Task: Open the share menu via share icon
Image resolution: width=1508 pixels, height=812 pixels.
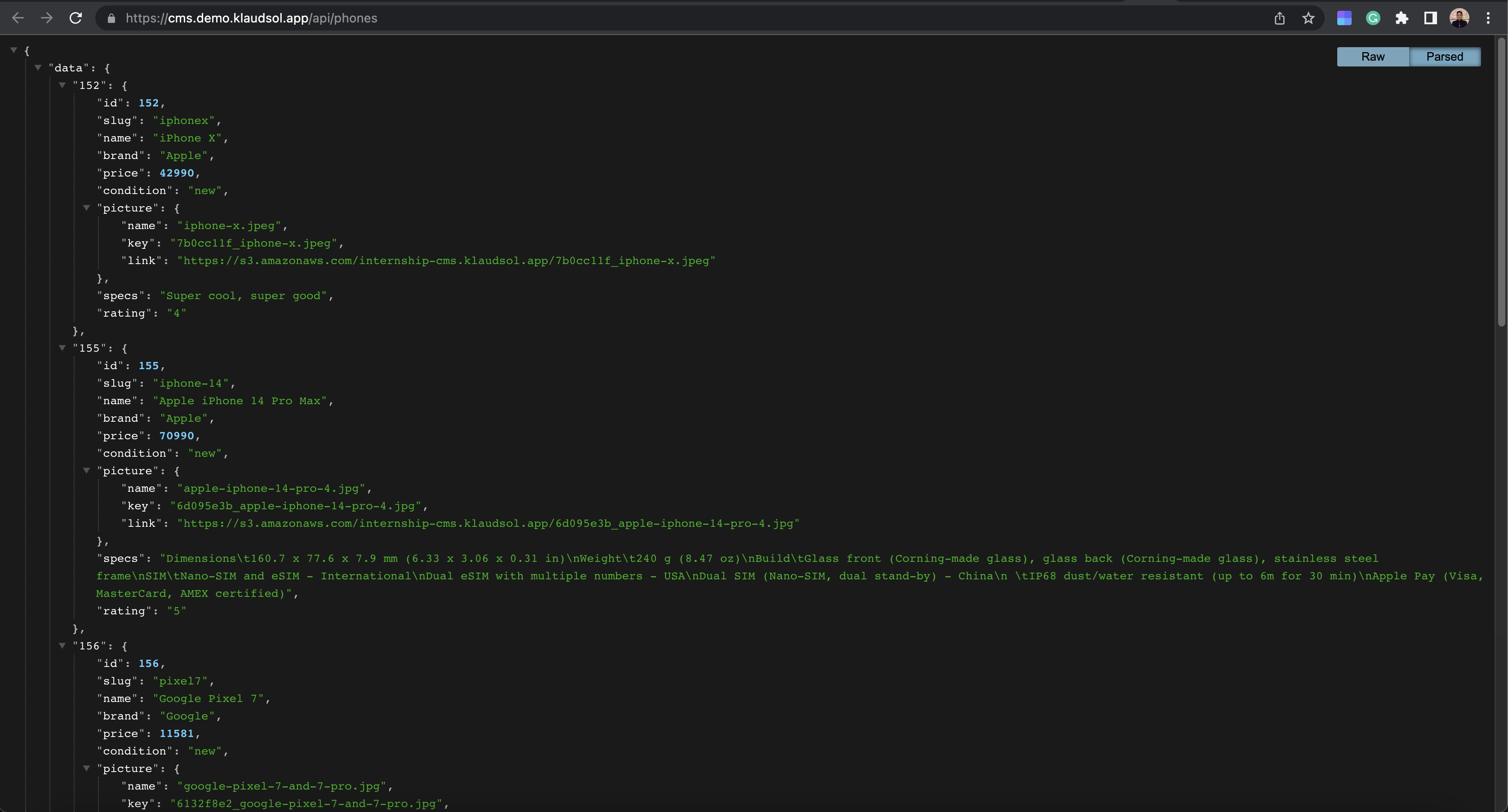Action: point(1280,18)
